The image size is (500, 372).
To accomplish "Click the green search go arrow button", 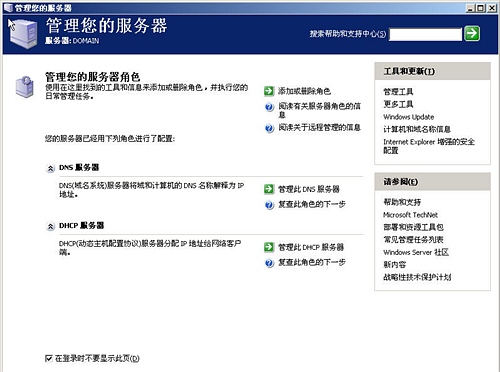I will 472,33.
